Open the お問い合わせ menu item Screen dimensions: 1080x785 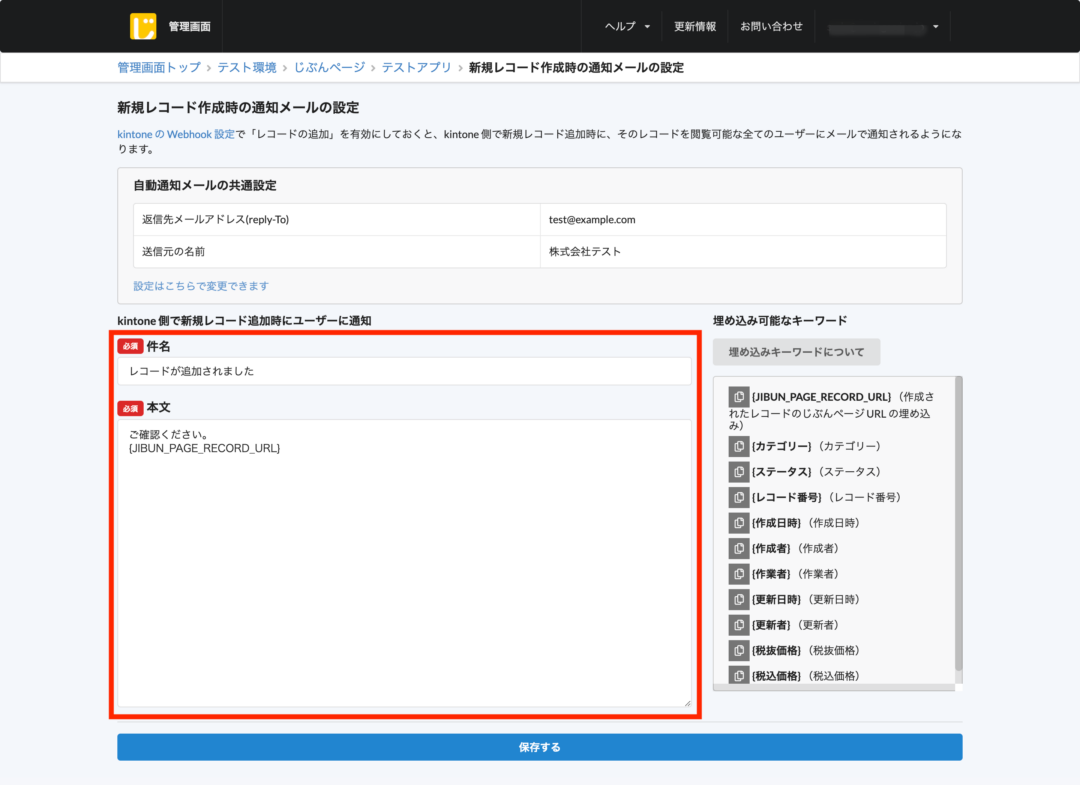pos(771,26)
